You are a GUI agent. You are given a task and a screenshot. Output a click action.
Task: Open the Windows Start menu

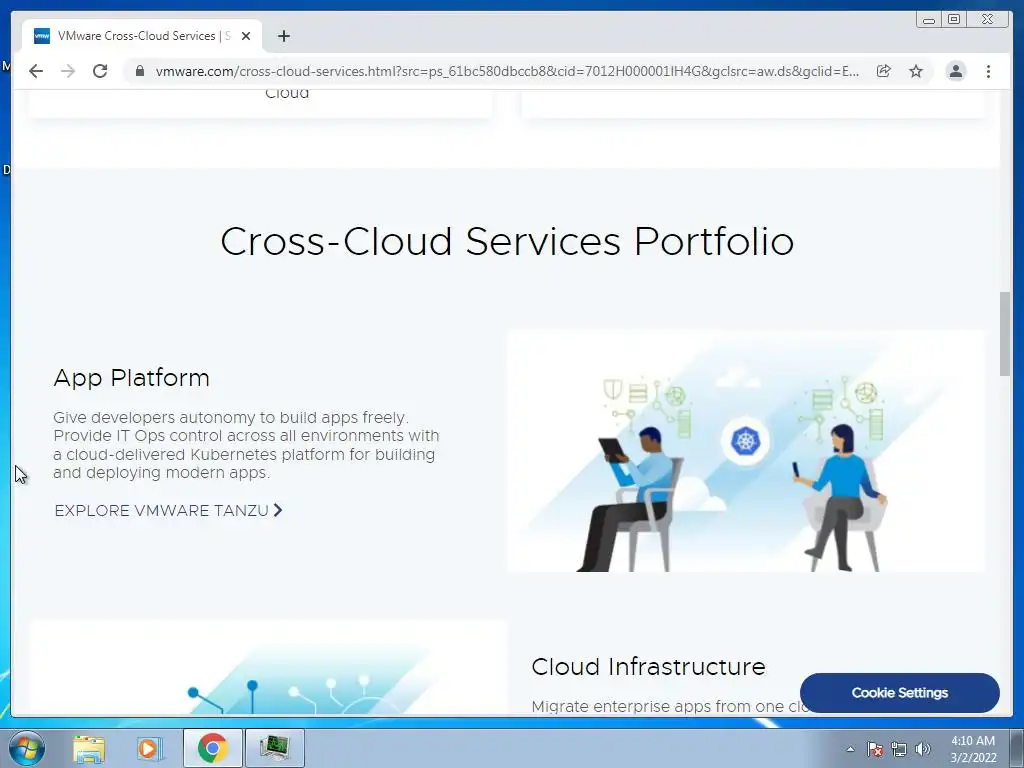click(27, 748)
